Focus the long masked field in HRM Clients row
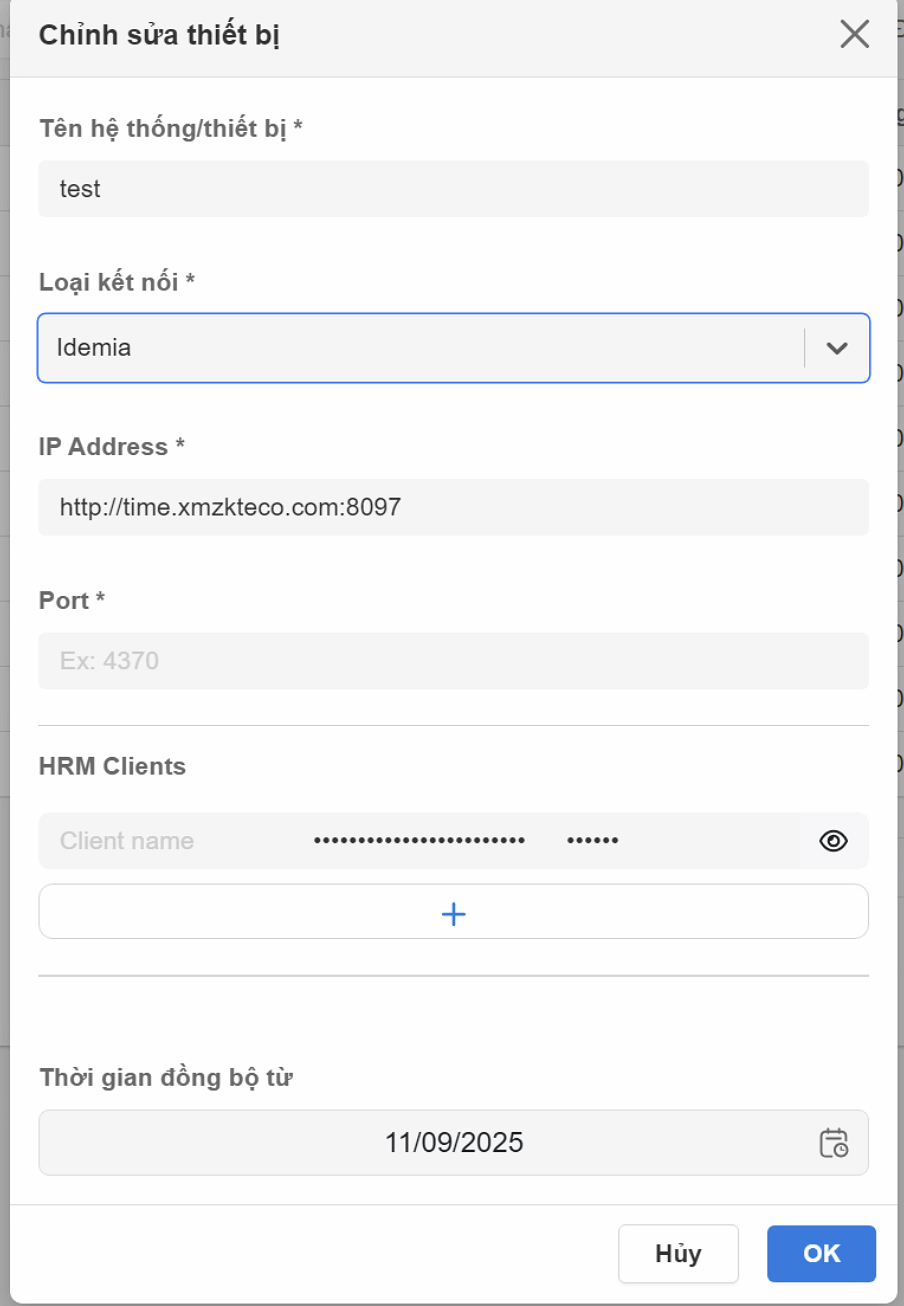The image size is (904, 1306). pyautogui.click(x=420, y=841)
